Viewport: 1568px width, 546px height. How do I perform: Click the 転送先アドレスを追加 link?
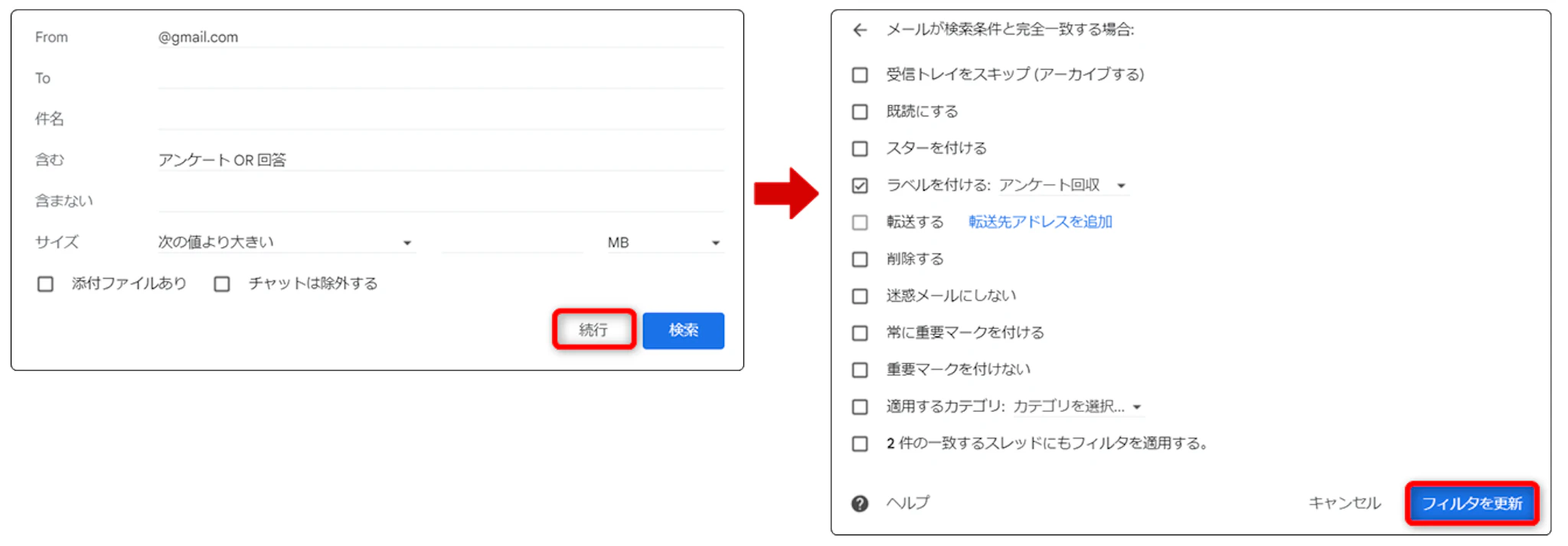[1040, 222]
